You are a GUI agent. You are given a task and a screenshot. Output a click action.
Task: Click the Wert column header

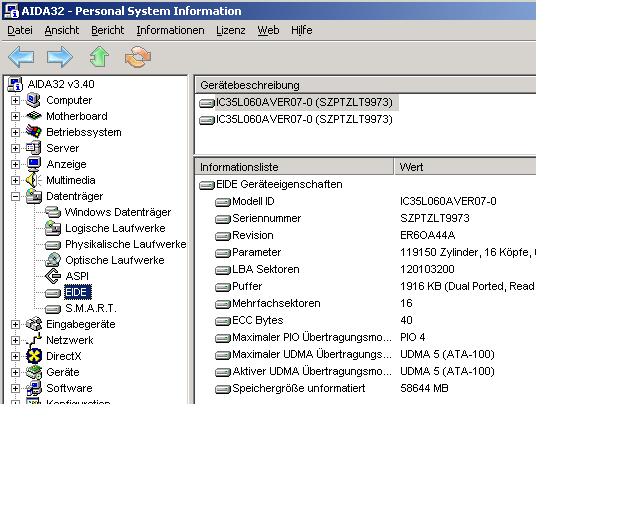pyautogui.click(x=465, y=167)
